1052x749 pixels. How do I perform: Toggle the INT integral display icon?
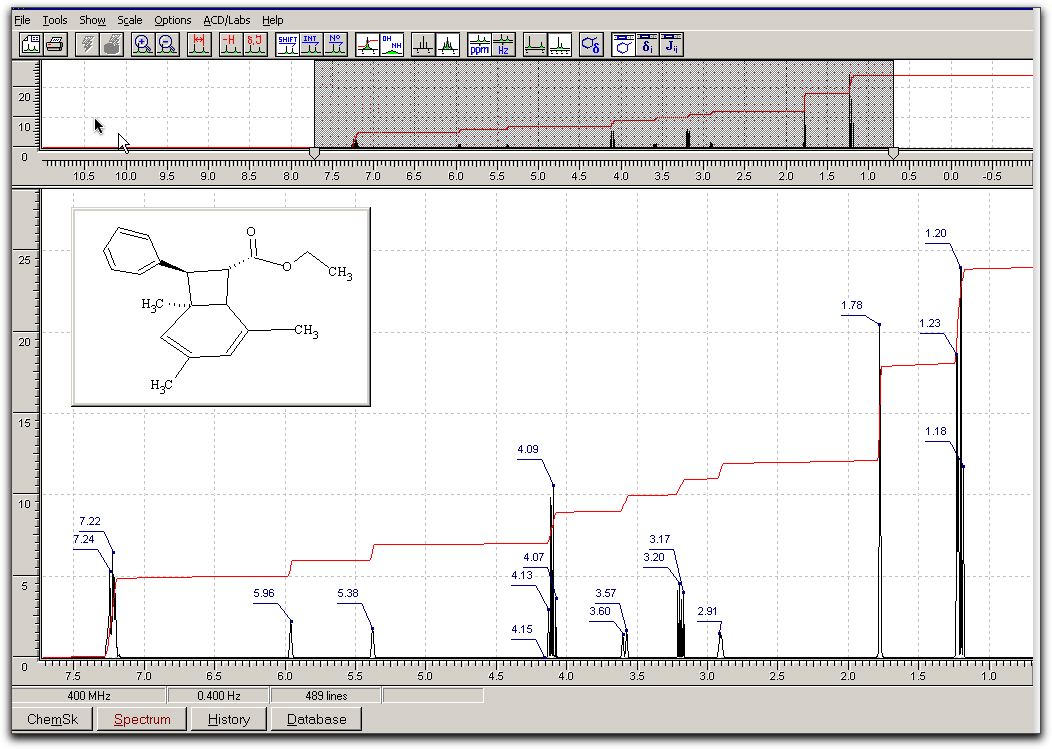[312, 44]
